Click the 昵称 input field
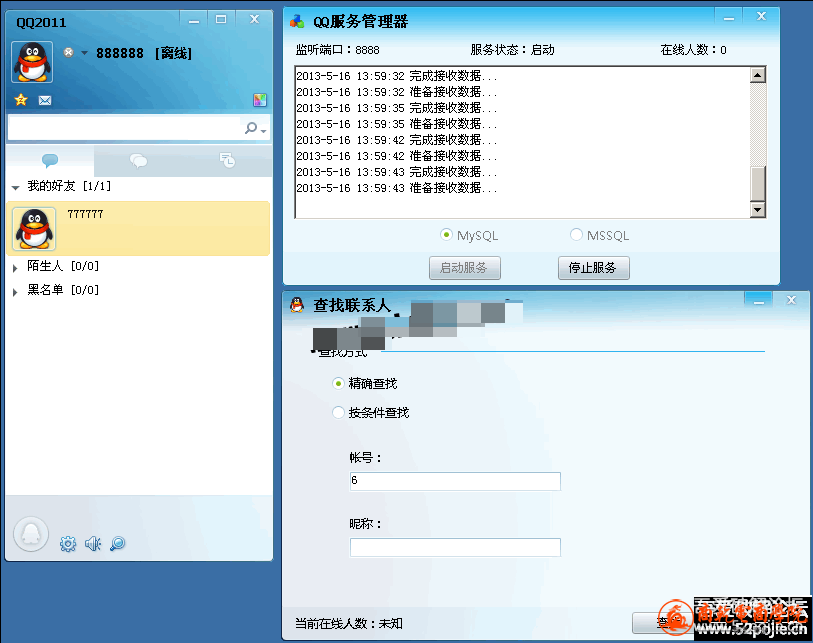The image size is (813, 643). (455, 547)
